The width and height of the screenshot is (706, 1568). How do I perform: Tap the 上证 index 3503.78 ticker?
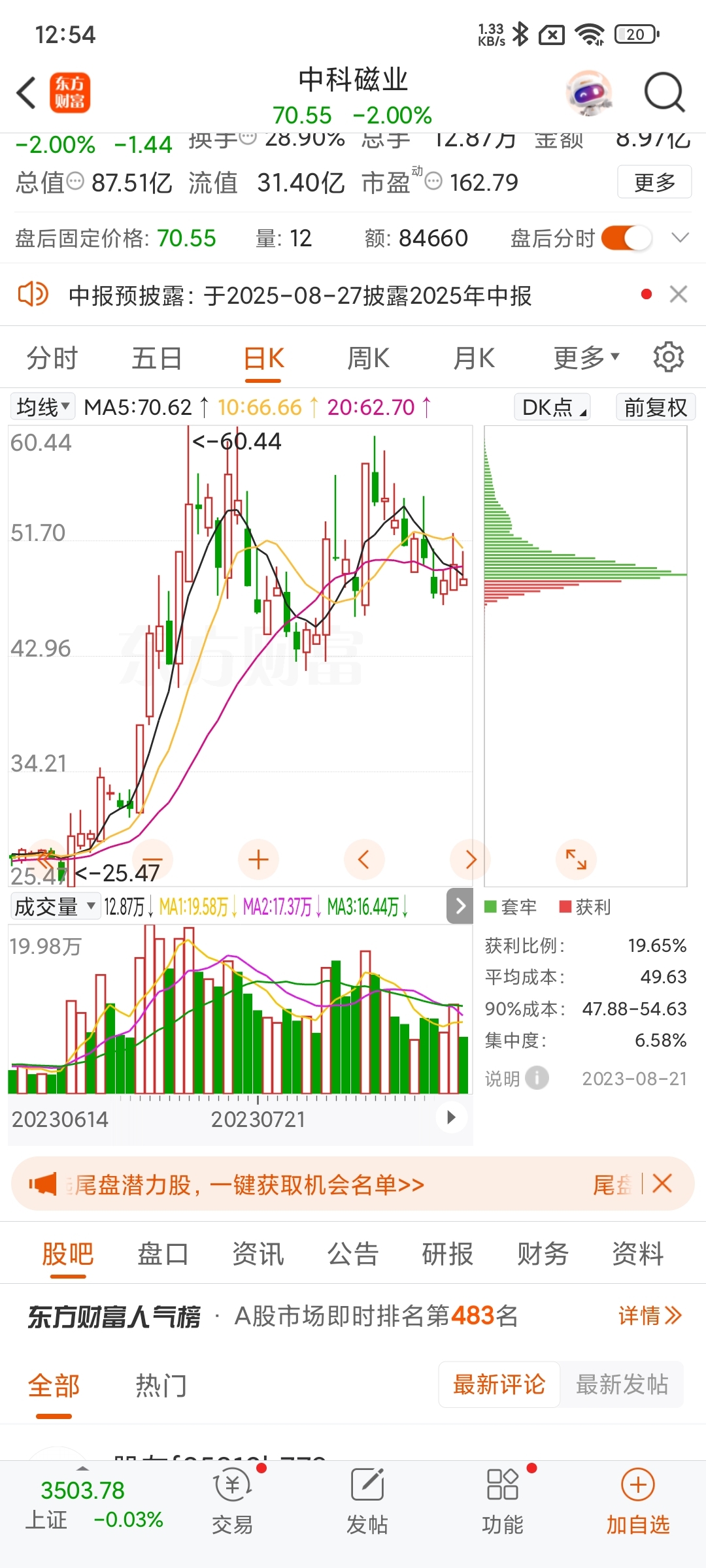pyautogui.click(x=93, y=1504)
